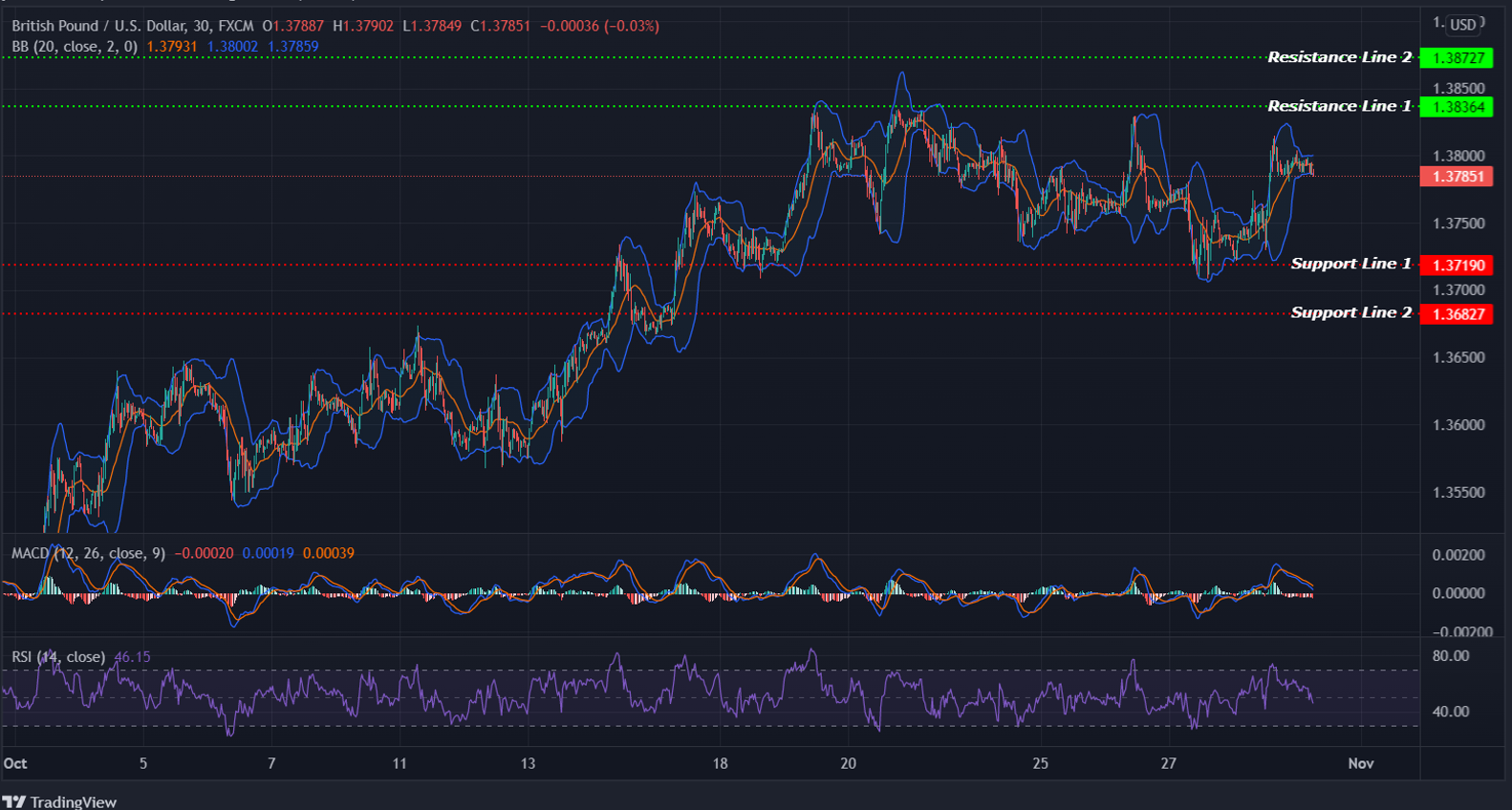Click the 1.37000 price axis label
Image resolution: width=1512 pixels, height=810 pixels.
(1458, 290)
